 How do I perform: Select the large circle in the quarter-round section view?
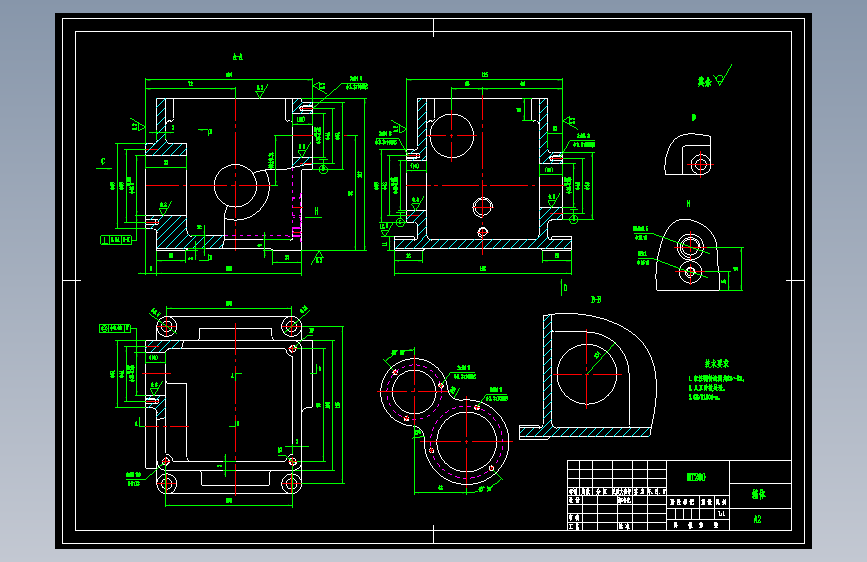(x=587, y=374)
